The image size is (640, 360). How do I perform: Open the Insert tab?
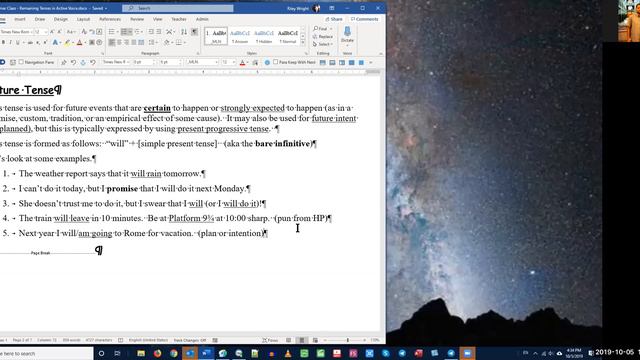20,19
